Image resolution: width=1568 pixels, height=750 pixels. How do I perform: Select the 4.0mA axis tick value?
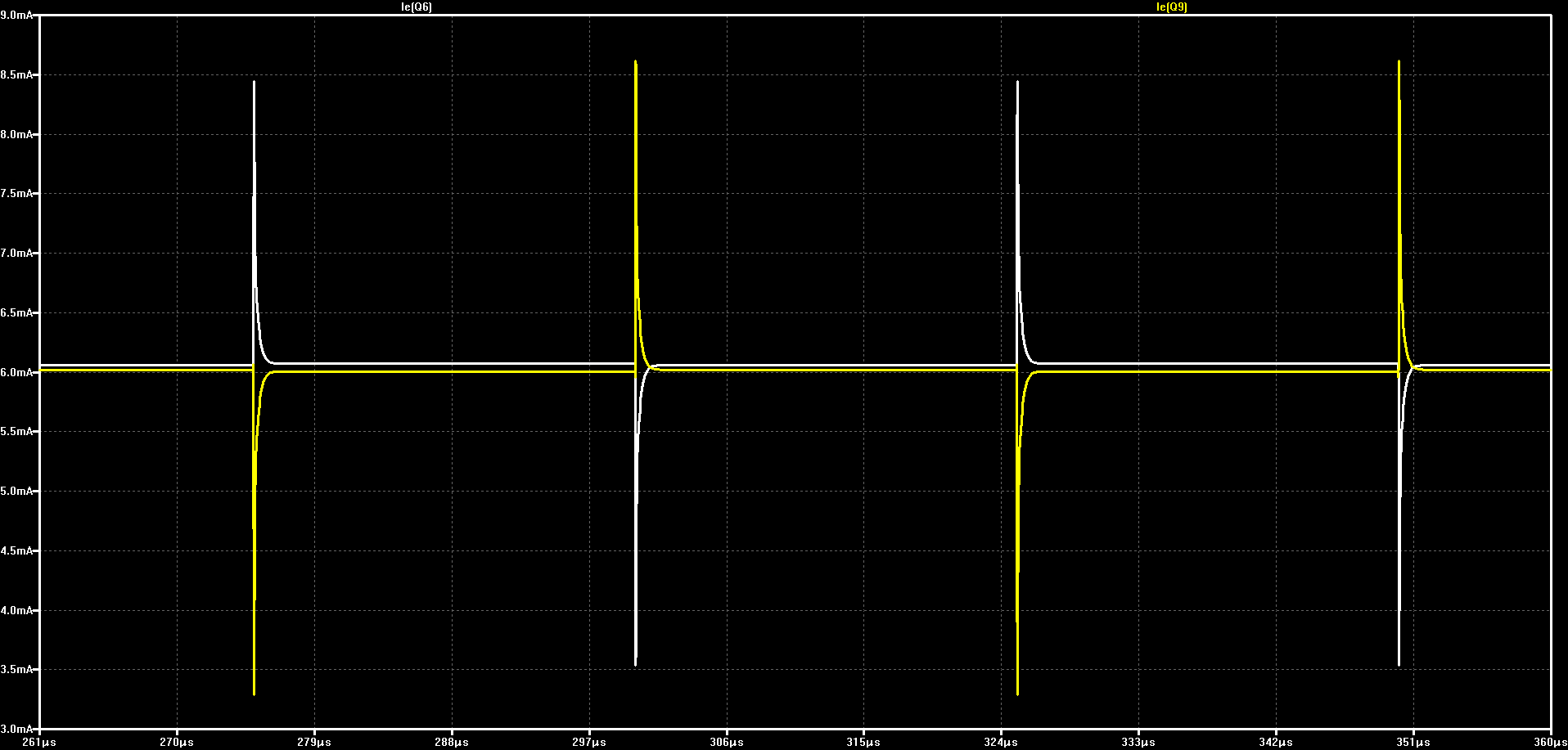(x=17, y=610)
